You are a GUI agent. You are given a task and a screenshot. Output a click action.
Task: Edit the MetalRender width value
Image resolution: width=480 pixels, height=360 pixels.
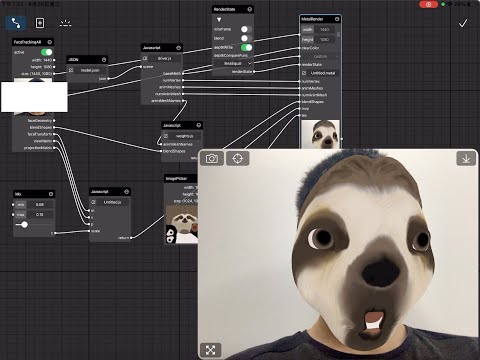coord(324,30)
